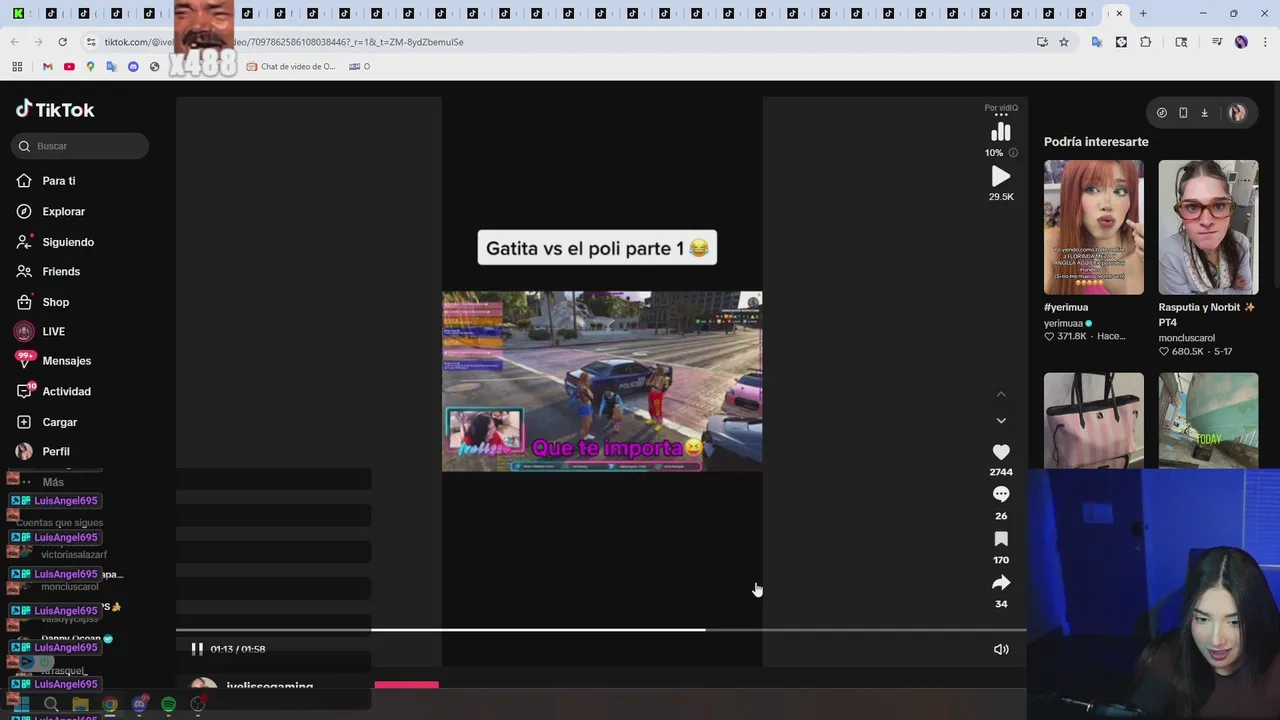Open the Rasputia y Norbit video thumbnail
Screen dimensions: 1280x720
pos(1208,227)
